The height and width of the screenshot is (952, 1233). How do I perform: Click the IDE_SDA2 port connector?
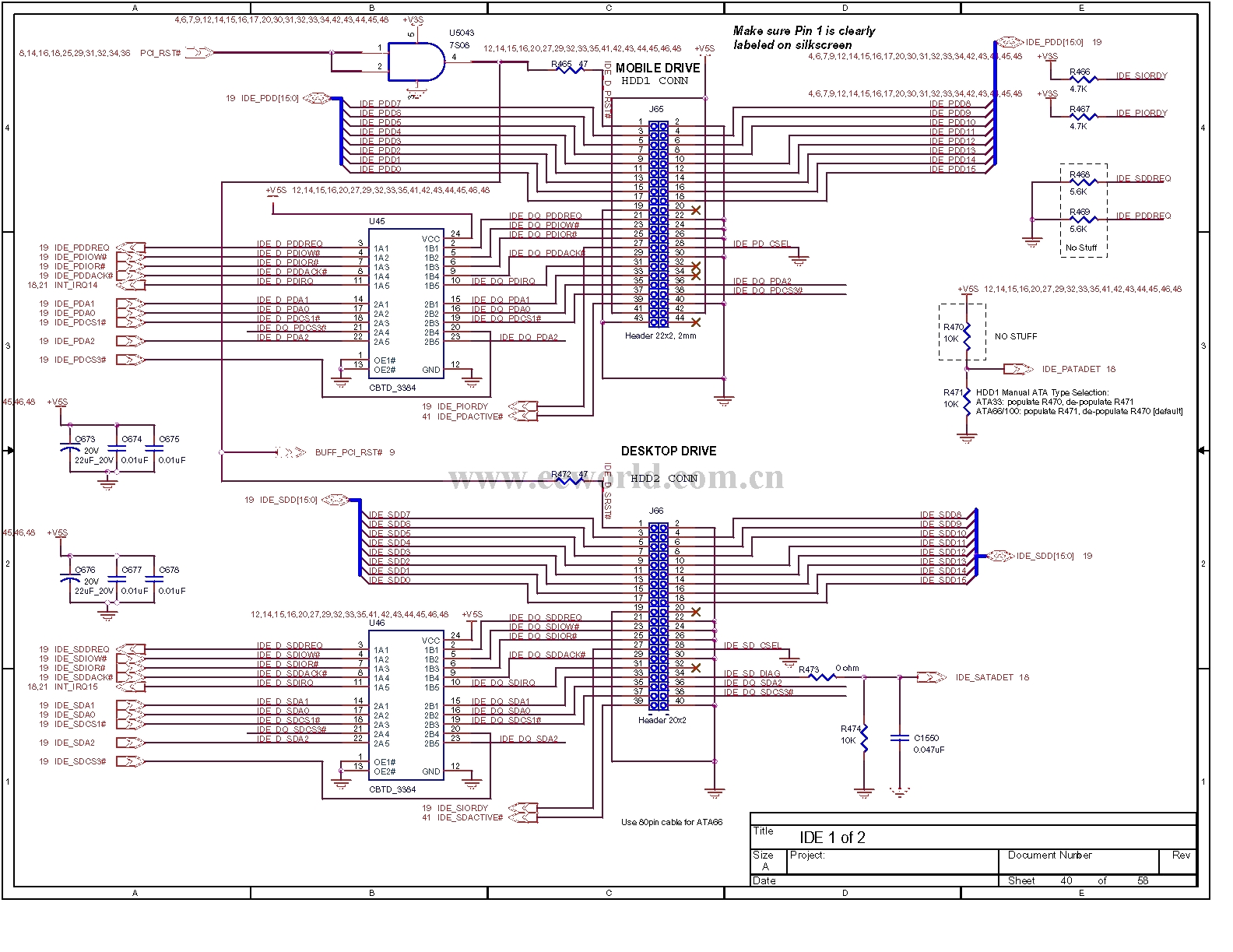click(130, 743)
